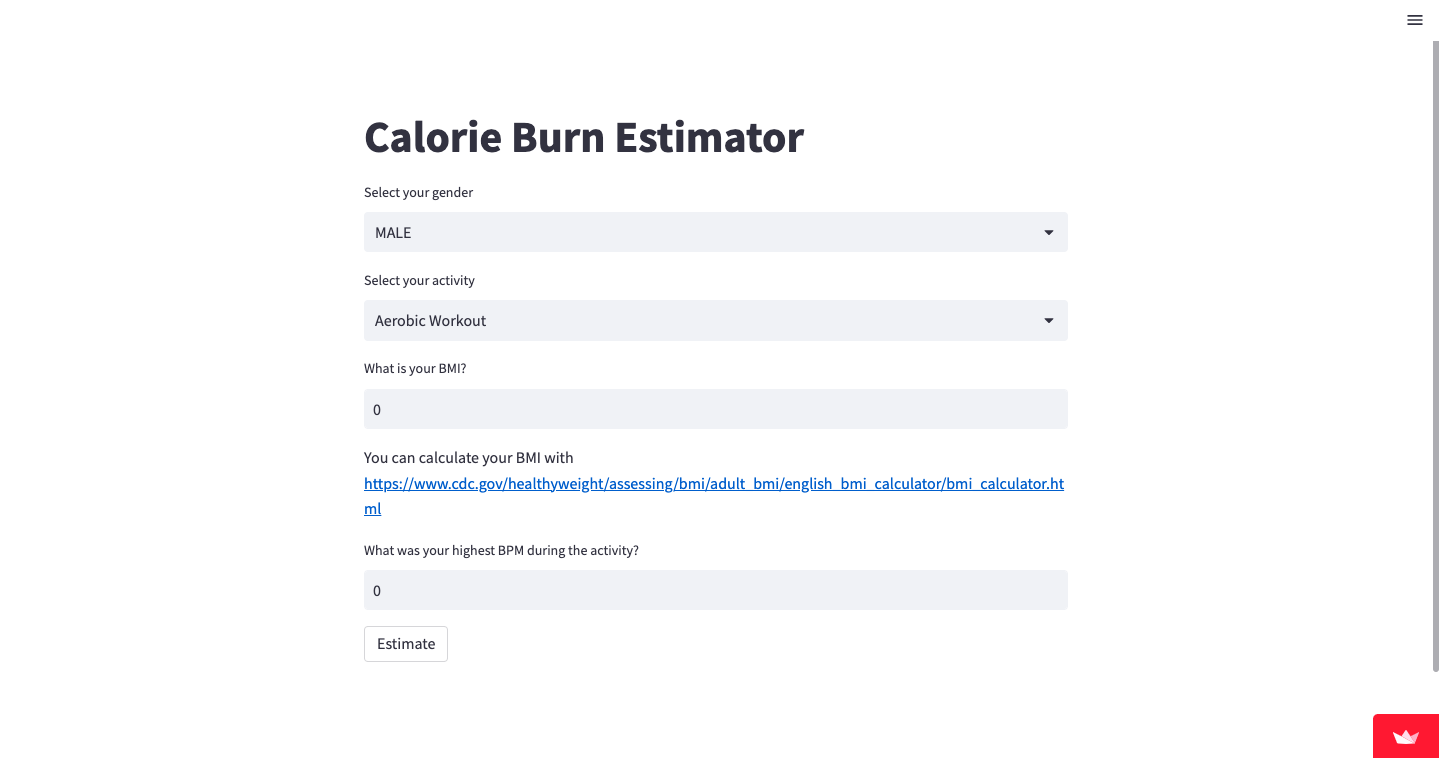Expand the activity dropdown arrow
Viewport: 1439px width, 758px height.
click(x=1049, y=321)
